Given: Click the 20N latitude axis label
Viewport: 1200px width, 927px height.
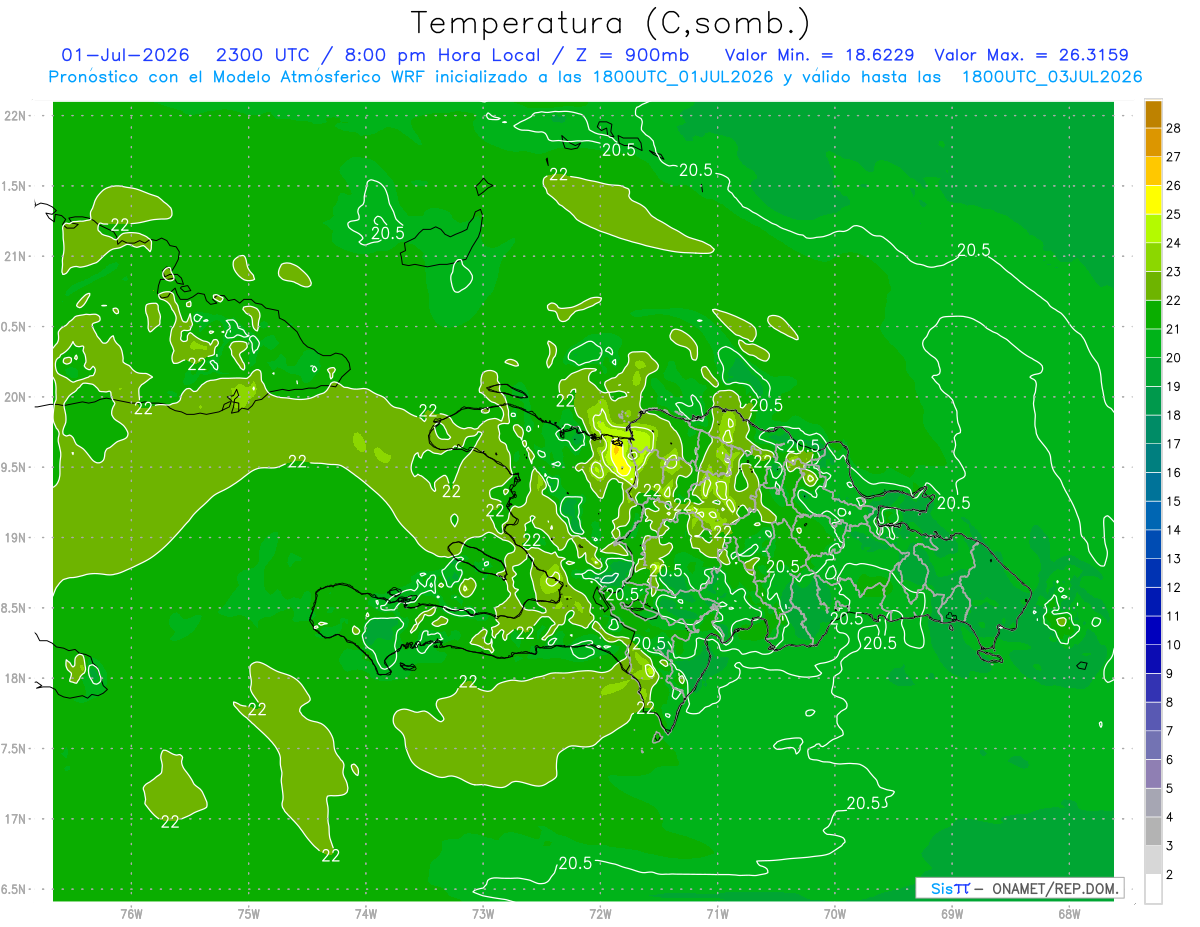Looking at the screenshot, I should point(17,397).
